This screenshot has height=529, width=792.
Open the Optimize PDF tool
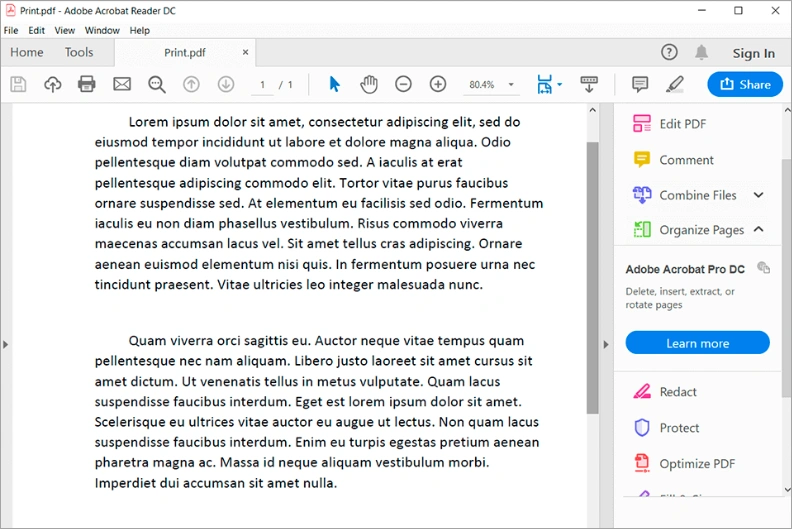(684, 463)
